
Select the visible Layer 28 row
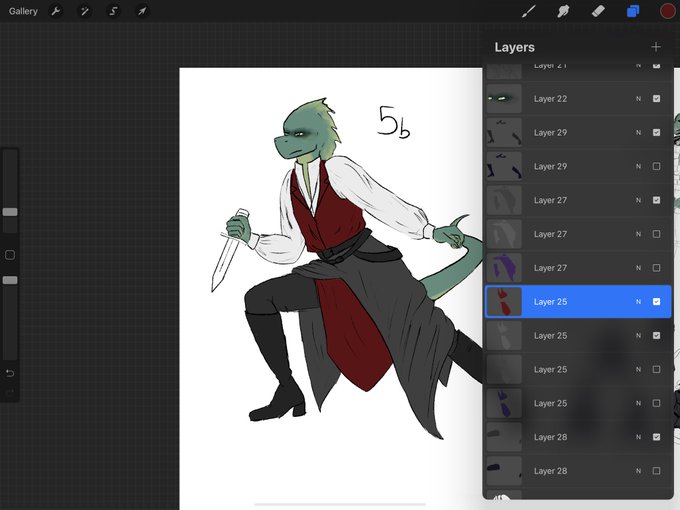click(x=578, y=437)
